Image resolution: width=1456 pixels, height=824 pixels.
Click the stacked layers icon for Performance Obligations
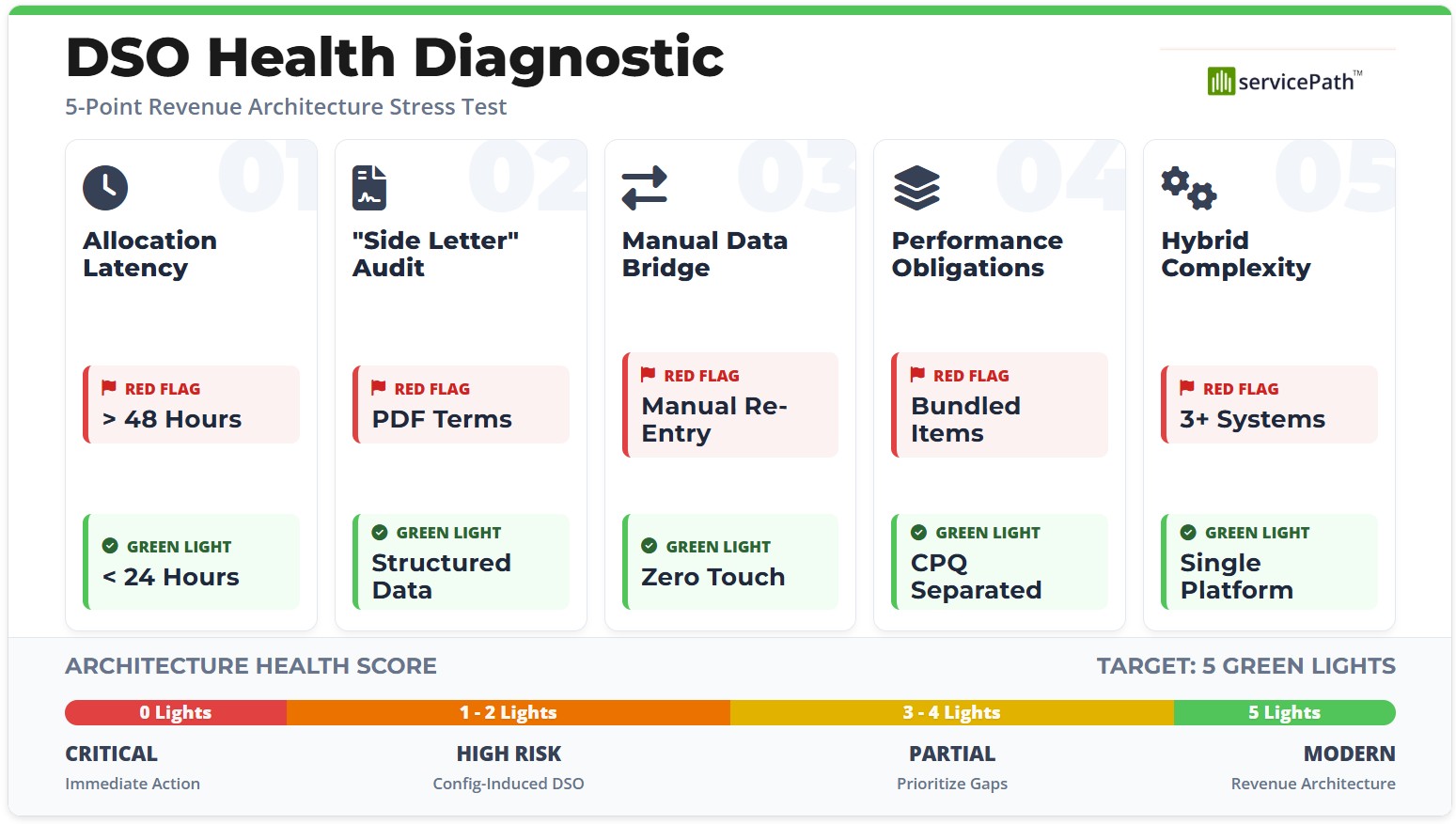tap(916, 187)
